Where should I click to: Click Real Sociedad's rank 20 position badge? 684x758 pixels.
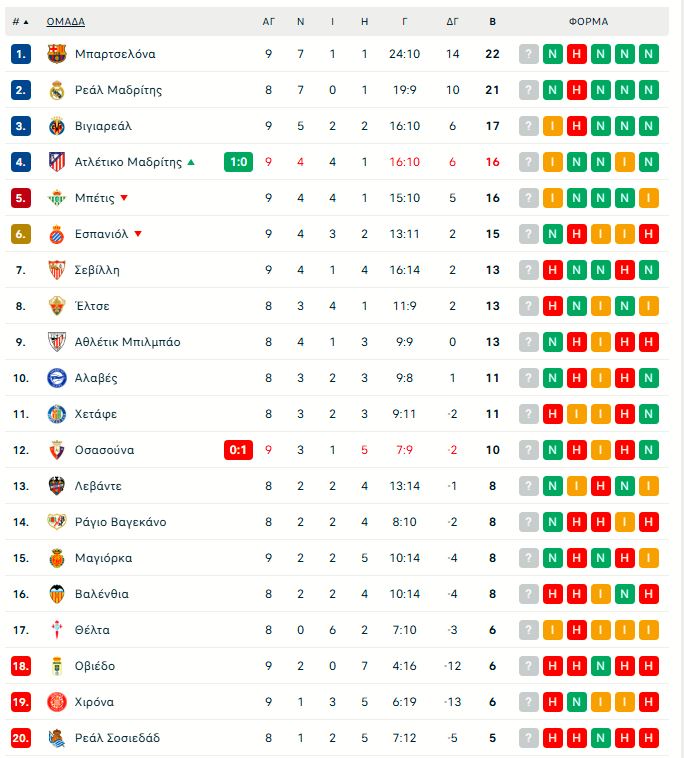point(22,738)
